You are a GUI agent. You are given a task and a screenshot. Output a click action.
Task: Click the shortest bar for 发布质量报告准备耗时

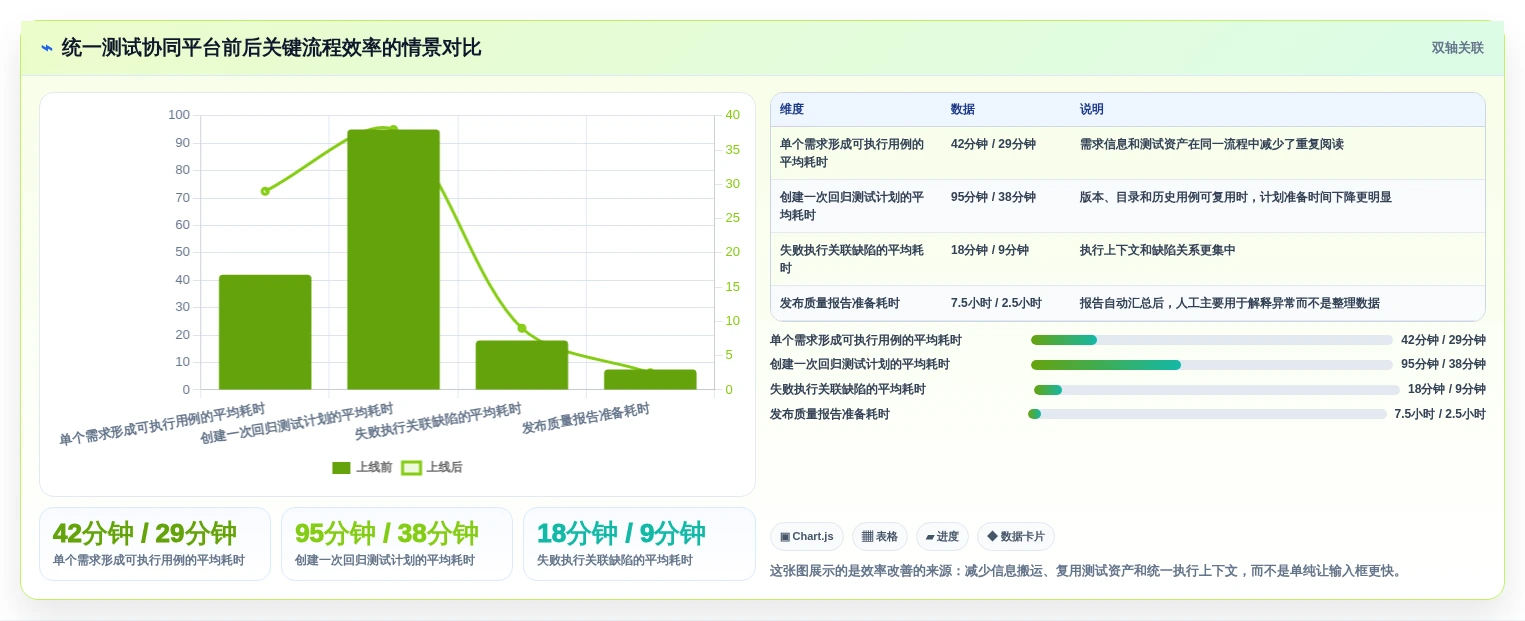point(650,379)
